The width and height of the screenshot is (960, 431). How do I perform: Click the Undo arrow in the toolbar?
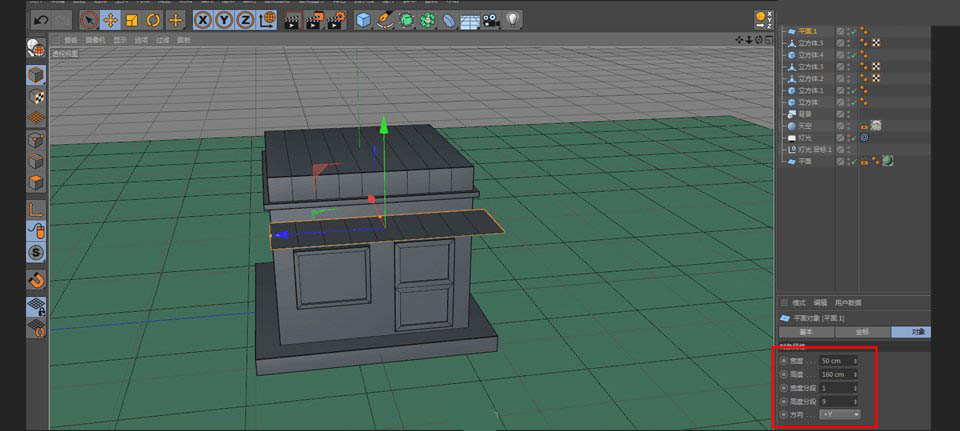tap(39, 19)
